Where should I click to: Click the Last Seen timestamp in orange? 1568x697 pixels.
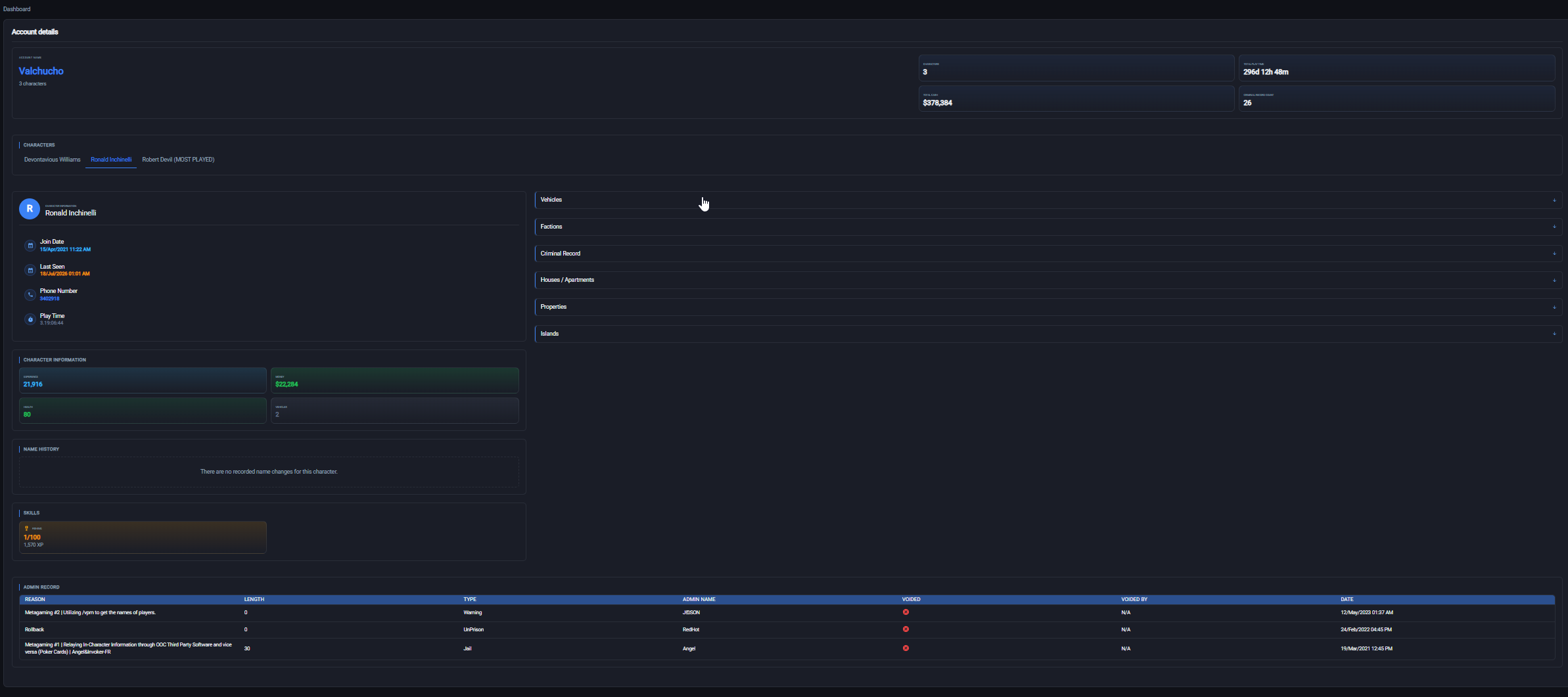(64, 274)
